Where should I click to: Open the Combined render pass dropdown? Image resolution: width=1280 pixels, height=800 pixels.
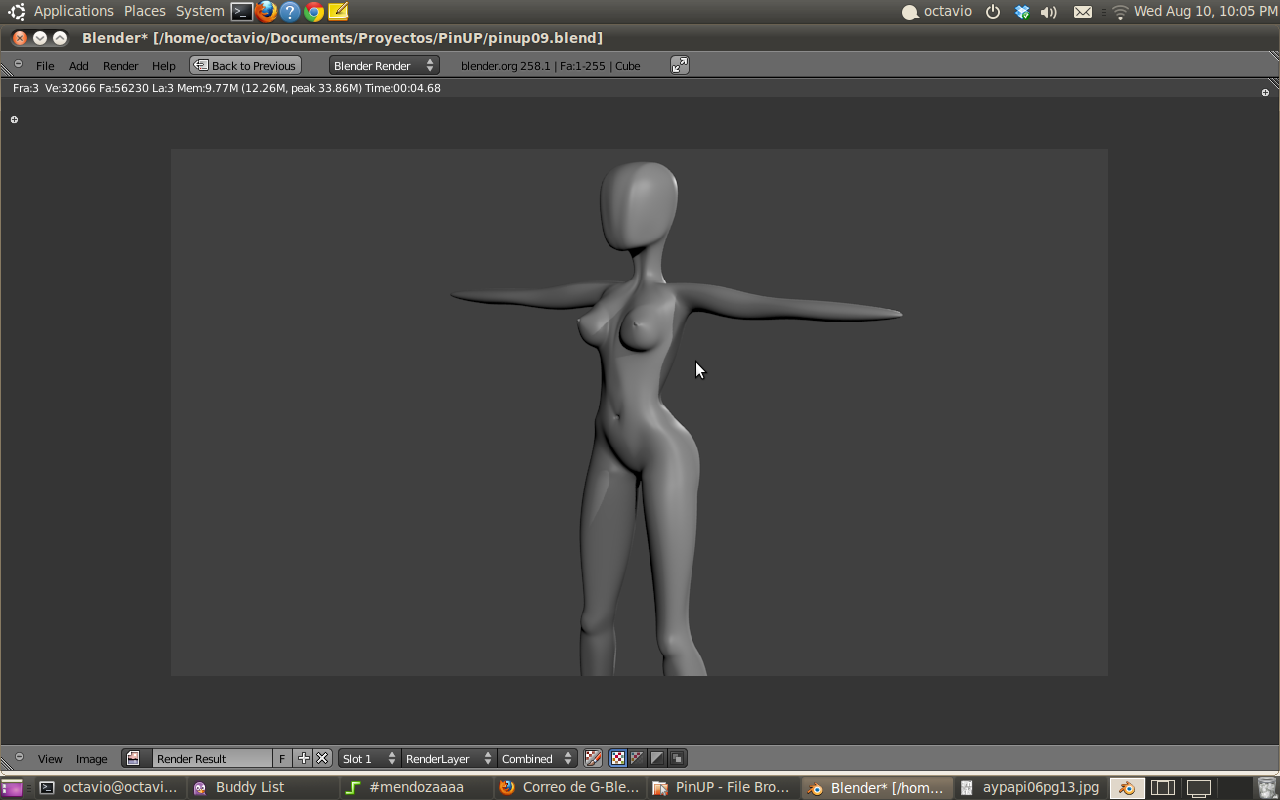point(537,758)
